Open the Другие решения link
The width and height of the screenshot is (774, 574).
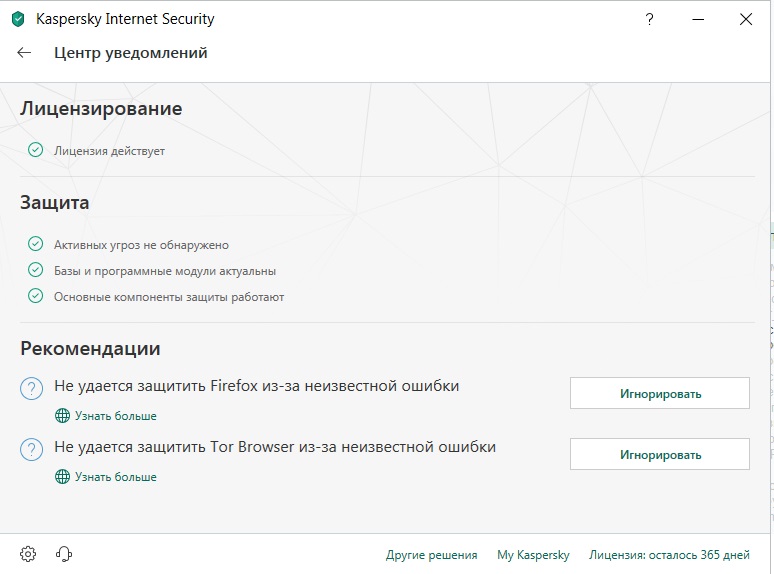[x=431, y=555]
